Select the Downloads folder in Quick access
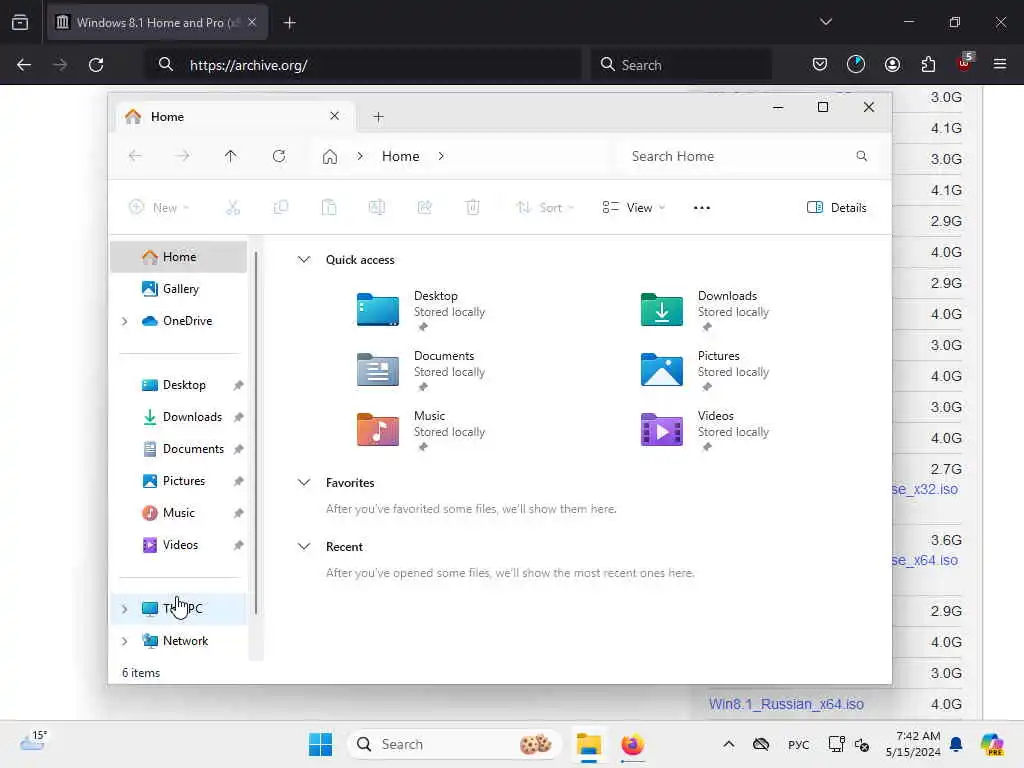Viewport: 1024px width, 768px height. (x=707, y=310)
